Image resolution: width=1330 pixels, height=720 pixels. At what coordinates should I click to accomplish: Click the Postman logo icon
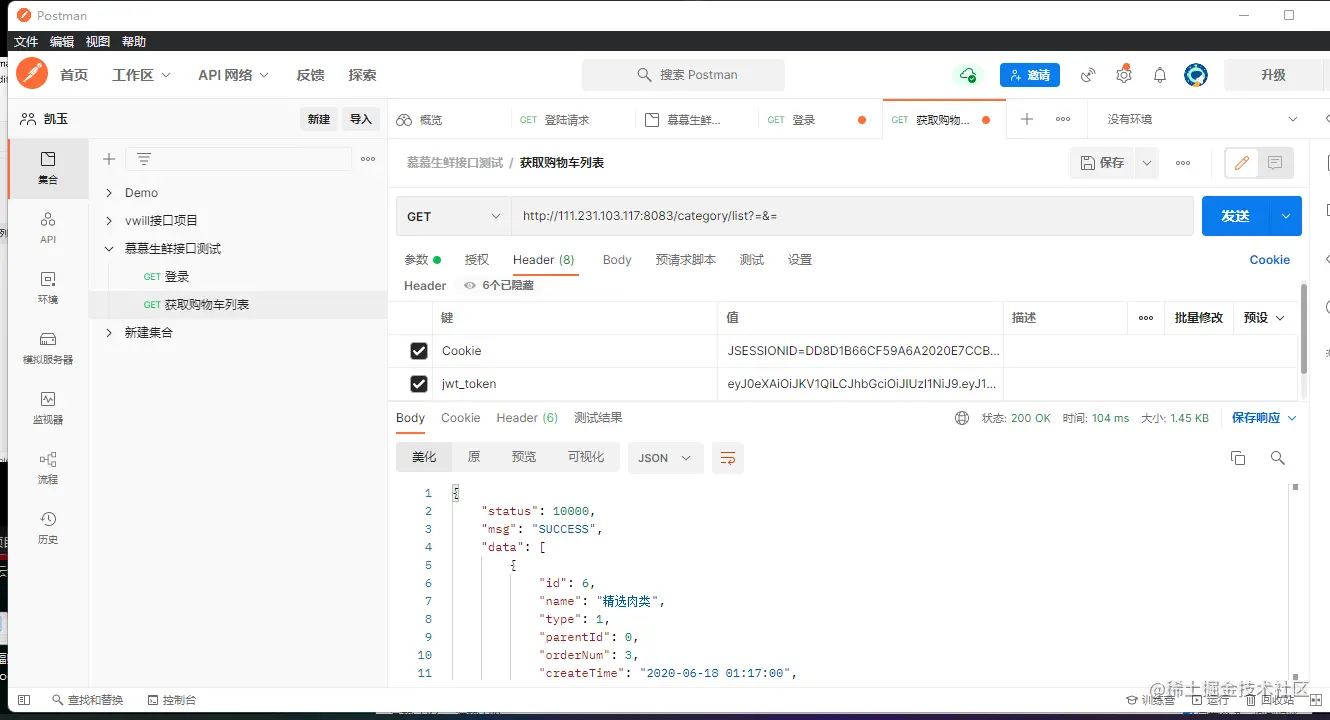tap(32, 74)
